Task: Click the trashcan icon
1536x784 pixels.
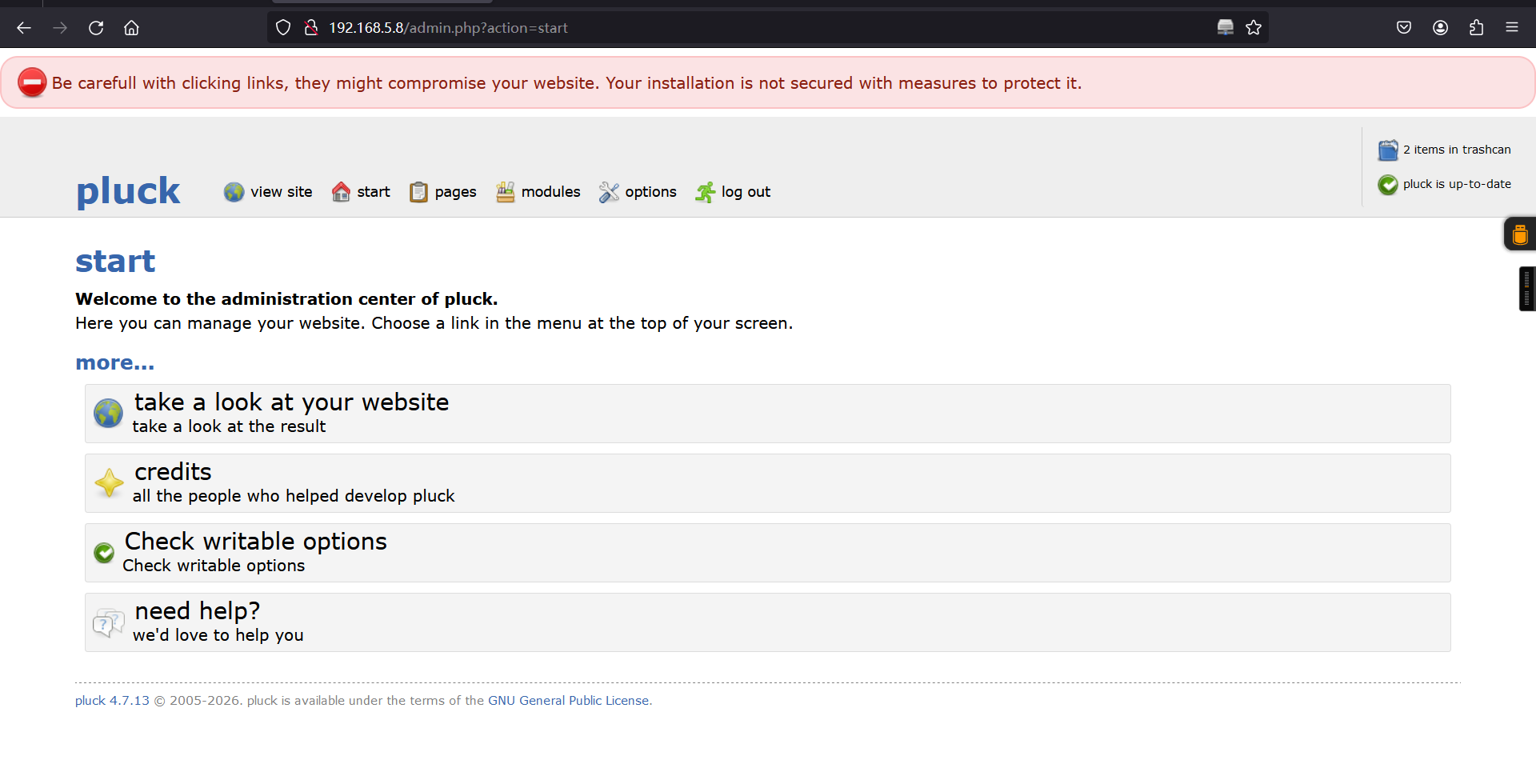Action: coord(1388,150)
